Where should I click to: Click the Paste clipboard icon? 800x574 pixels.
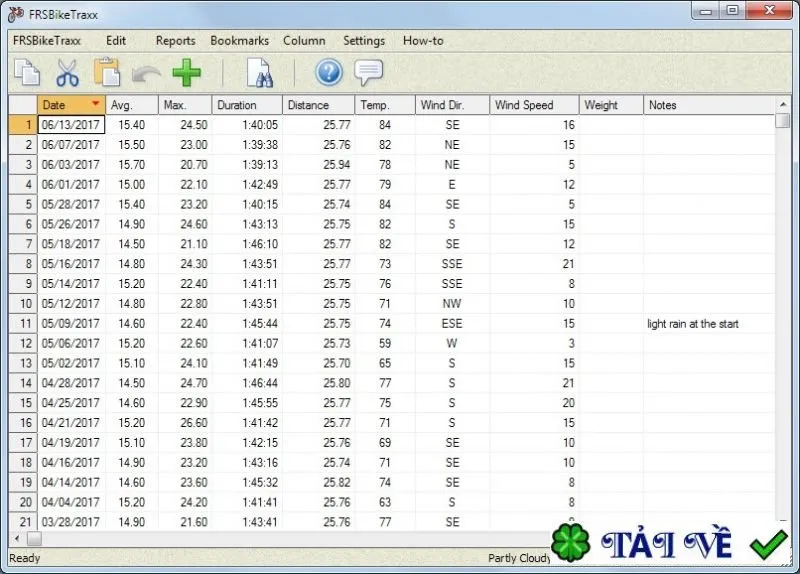click(107, 72)
